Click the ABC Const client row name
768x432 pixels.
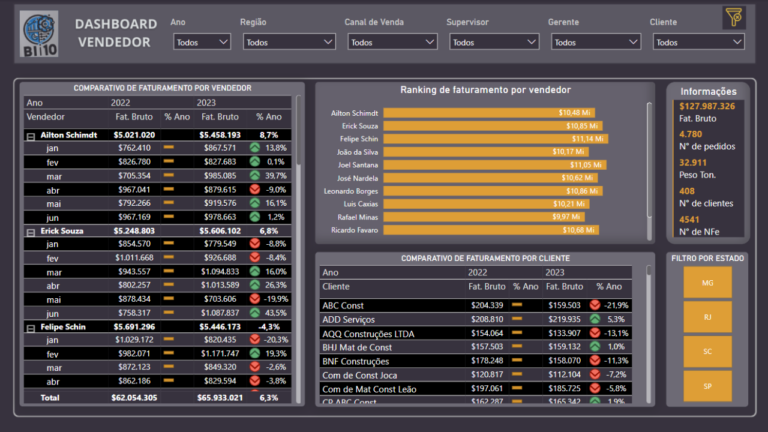[x=343, y=306]
